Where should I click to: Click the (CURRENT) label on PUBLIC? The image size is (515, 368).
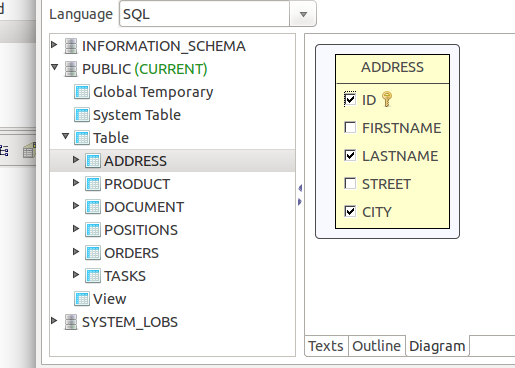click(171, 69)
